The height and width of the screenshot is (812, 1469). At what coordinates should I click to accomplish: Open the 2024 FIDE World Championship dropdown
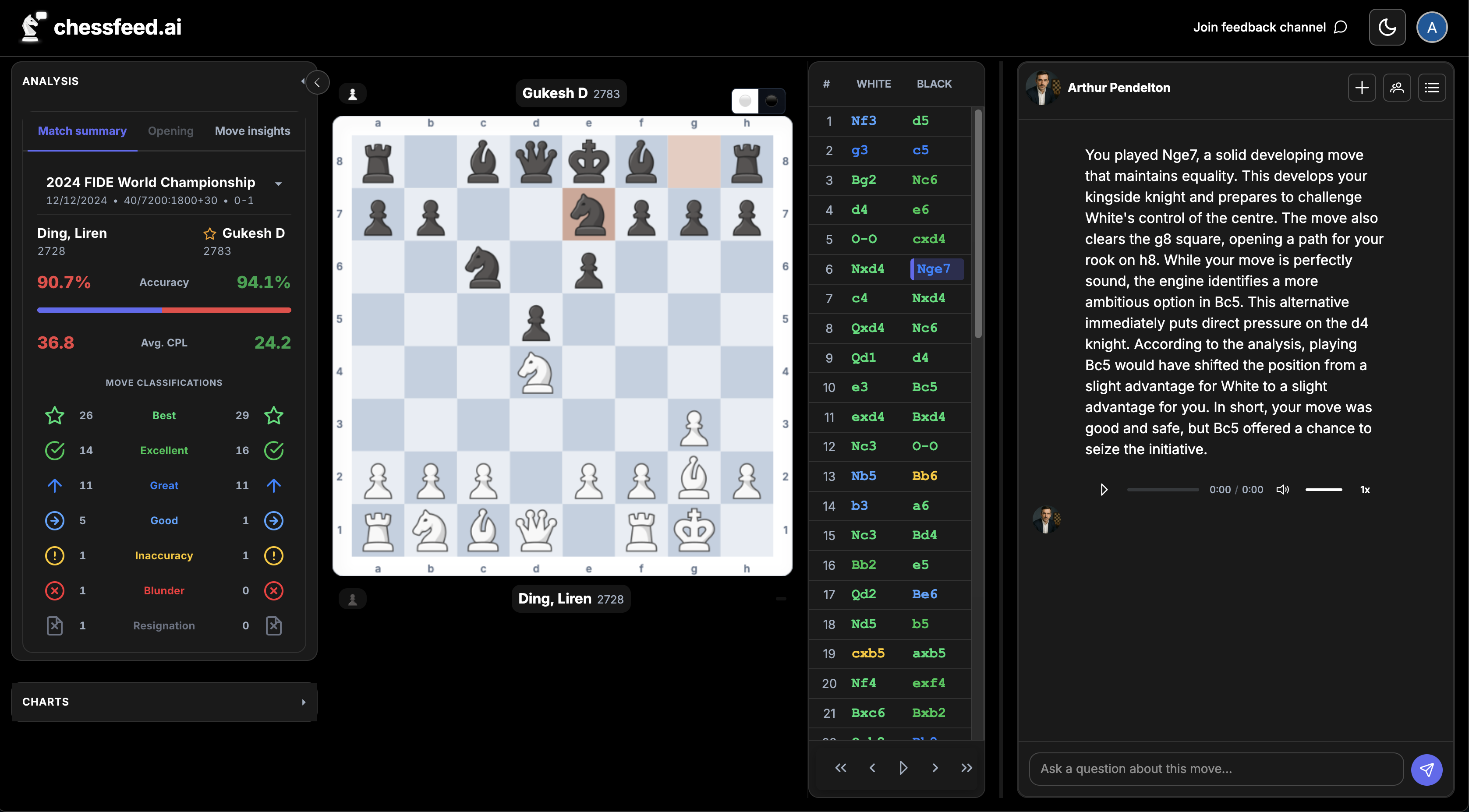[279, 183]
